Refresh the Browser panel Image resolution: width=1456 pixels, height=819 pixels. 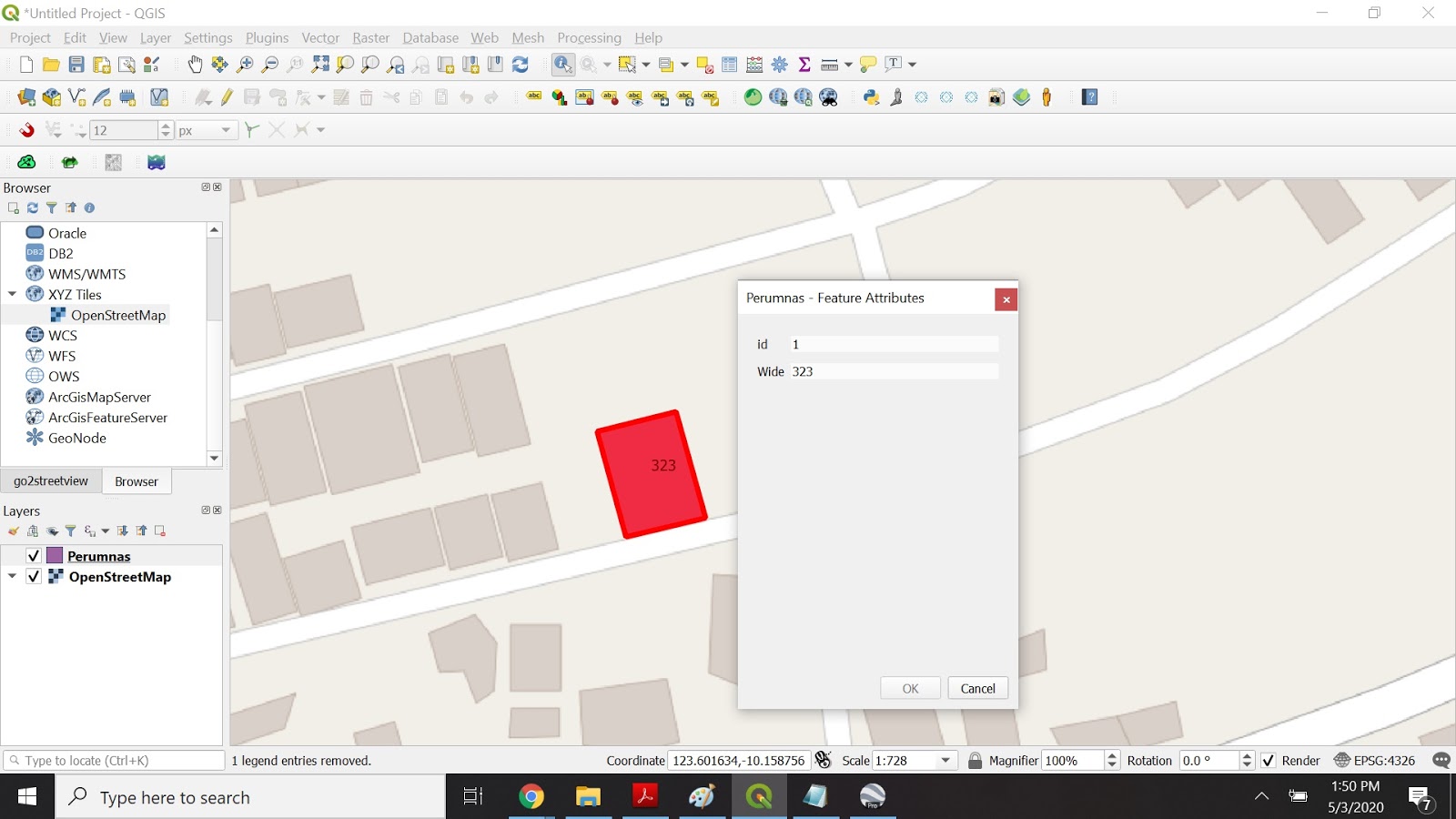(x=33, y=207)
